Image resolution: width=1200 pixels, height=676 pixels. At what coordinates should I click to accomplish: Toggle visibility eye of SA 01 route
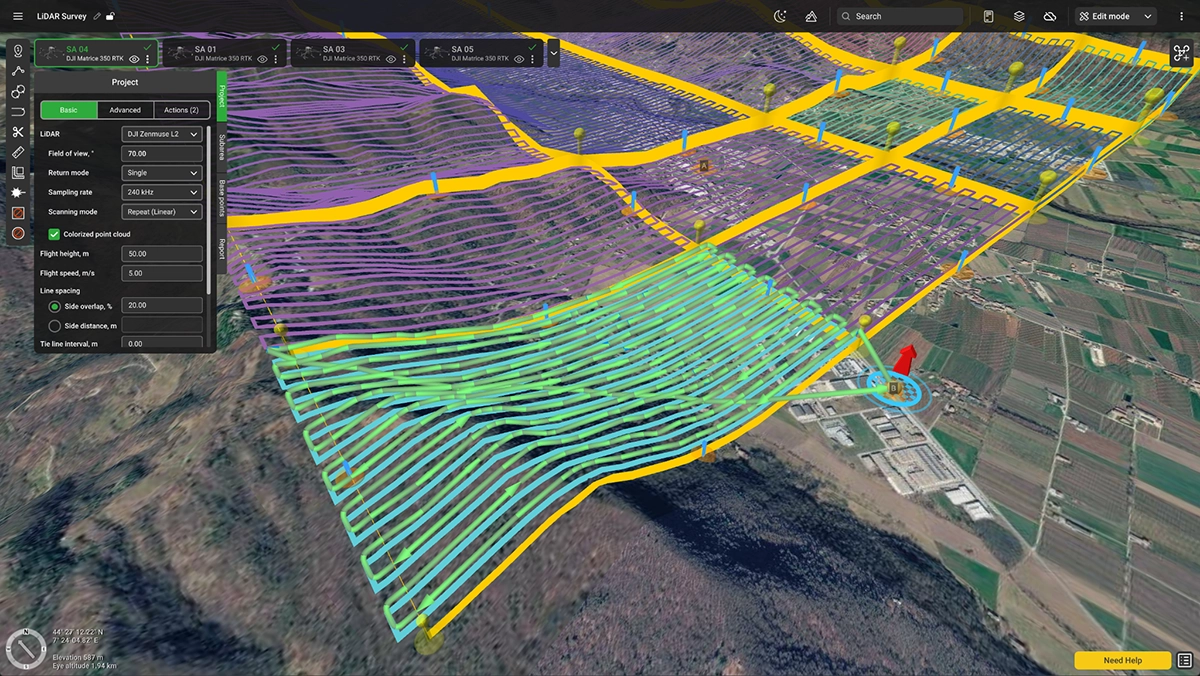point(262,59)
